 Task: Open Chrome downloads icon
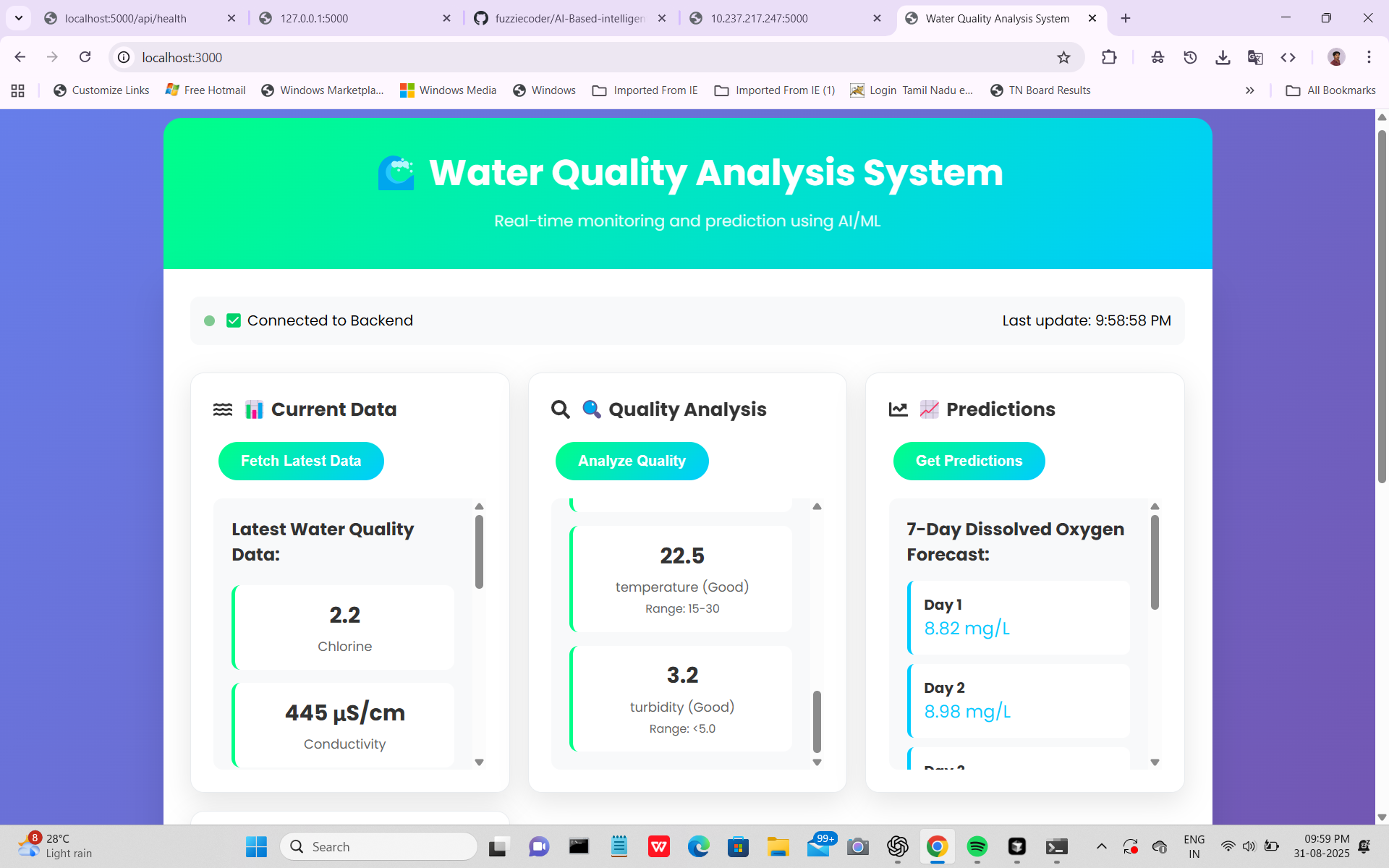(1223, 57)
